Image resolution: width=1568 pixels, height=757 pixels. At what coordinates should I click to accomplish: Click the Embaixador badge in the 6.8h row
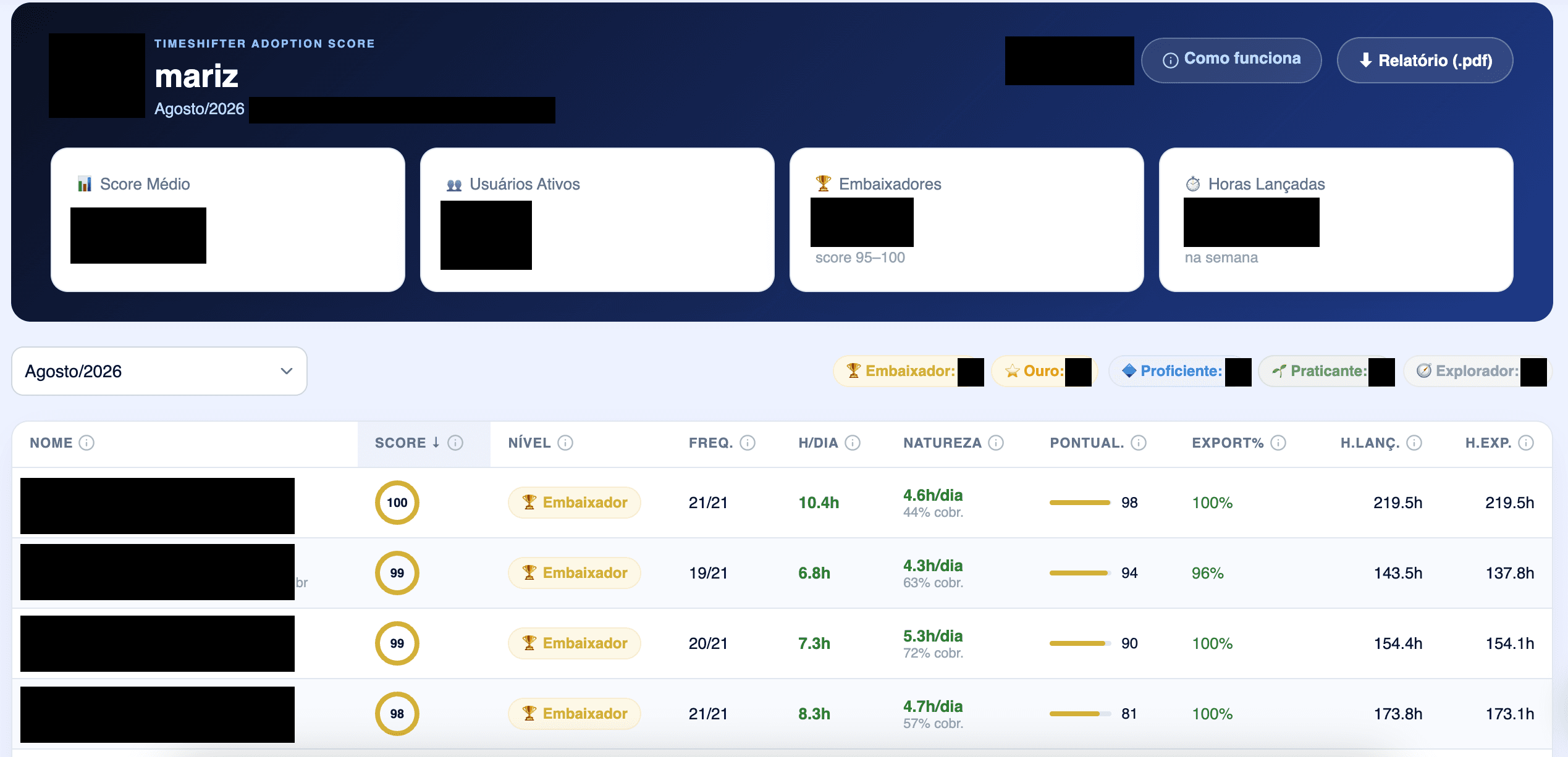pyautogui.click(x=574, y=573)
